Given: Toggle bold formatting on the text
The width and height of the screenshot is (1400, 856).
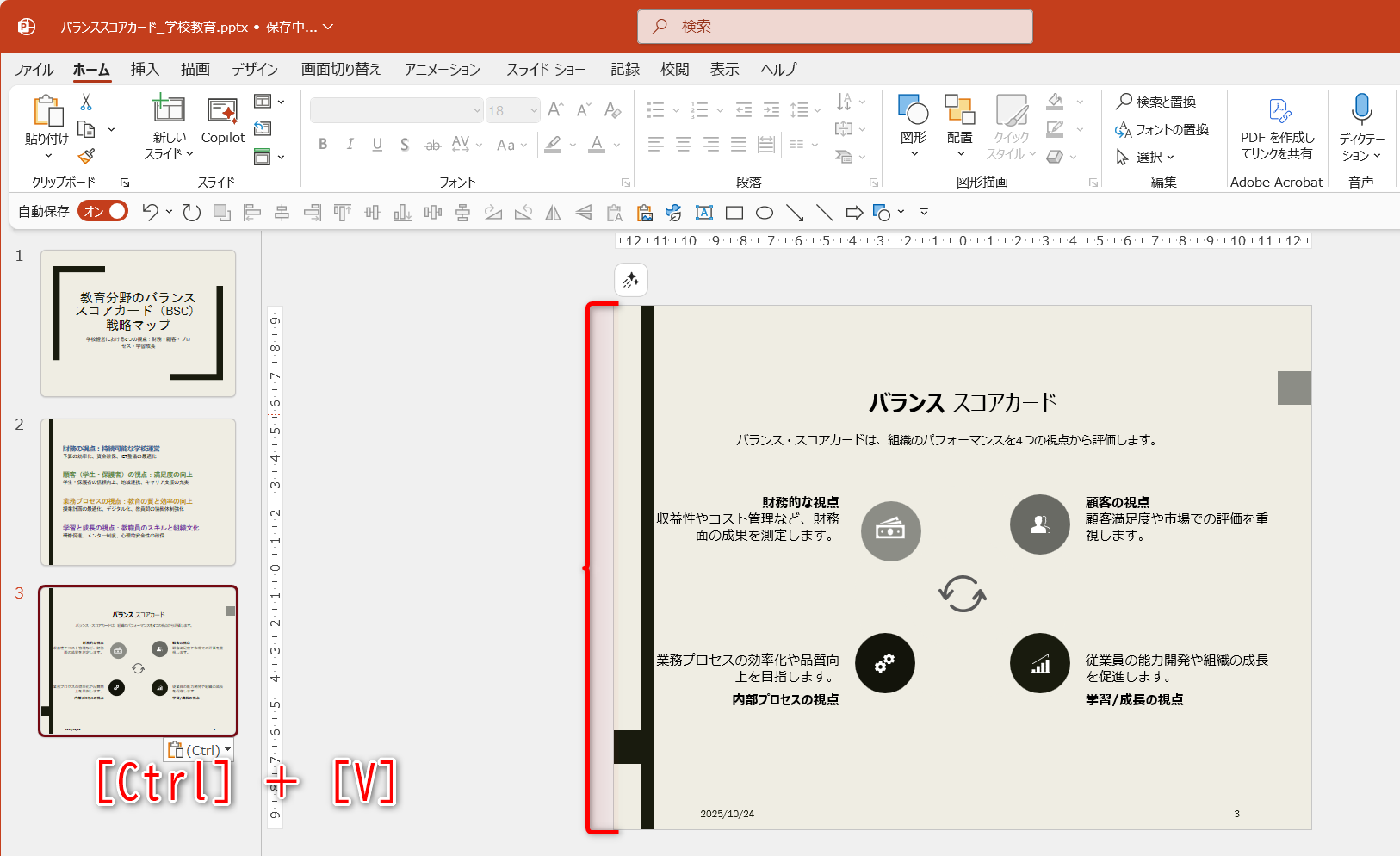Looking at the screenshot, I should coord(322,145).
